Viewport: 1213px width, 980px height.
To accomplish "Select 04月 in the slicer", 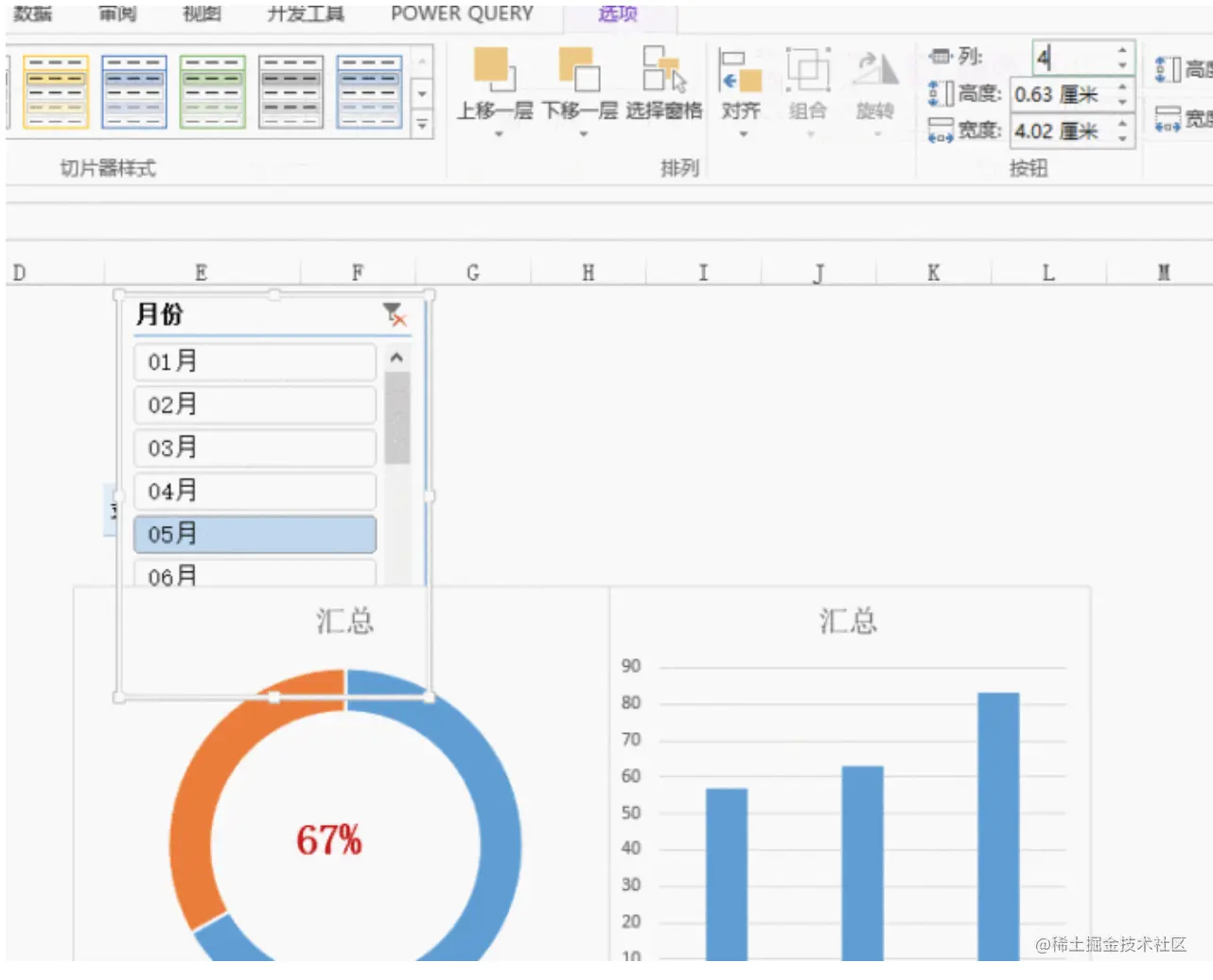I will tap(255, 491).
